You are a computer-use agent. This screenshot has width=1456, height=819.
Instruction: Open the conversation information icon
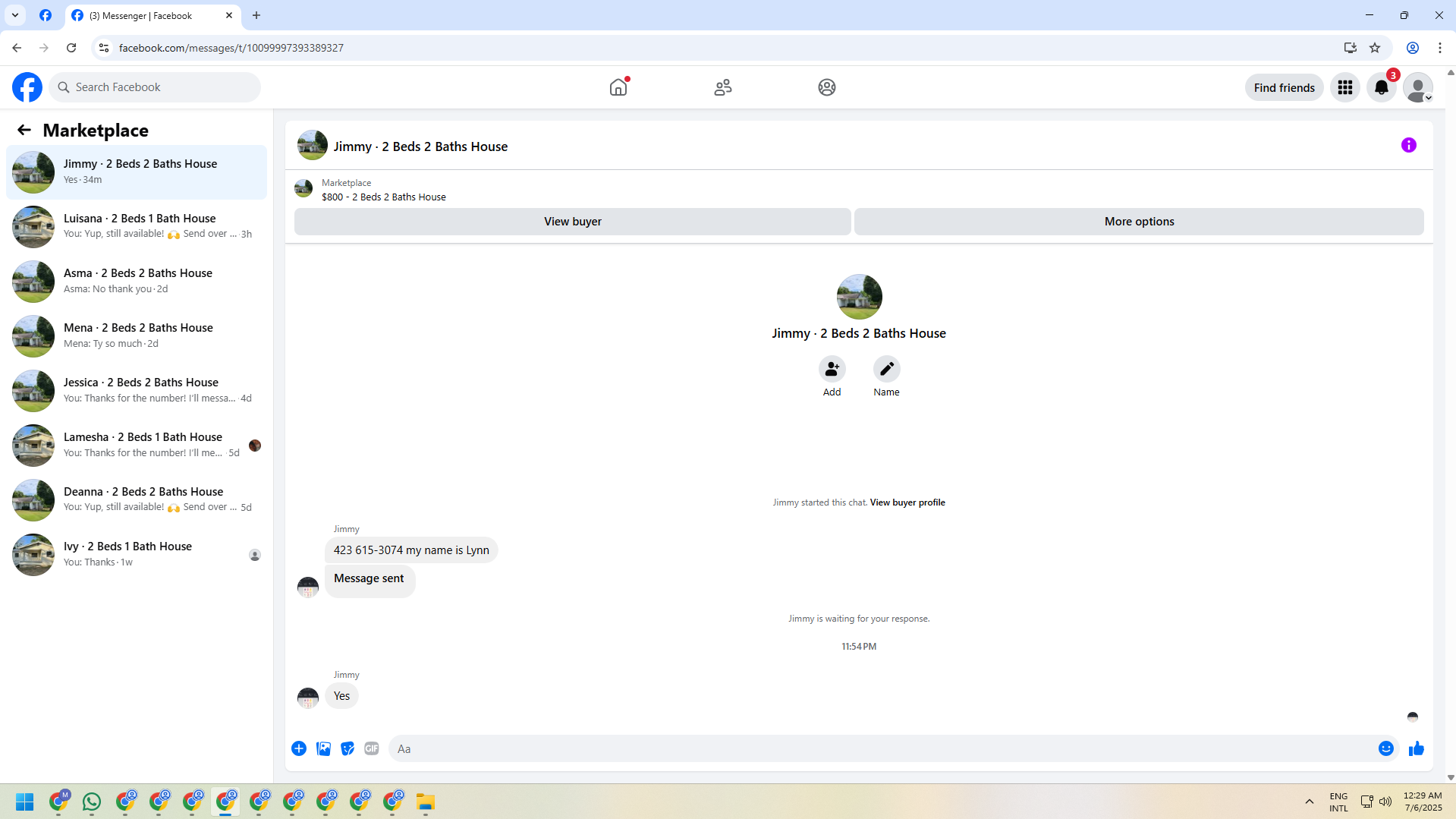1409,145
